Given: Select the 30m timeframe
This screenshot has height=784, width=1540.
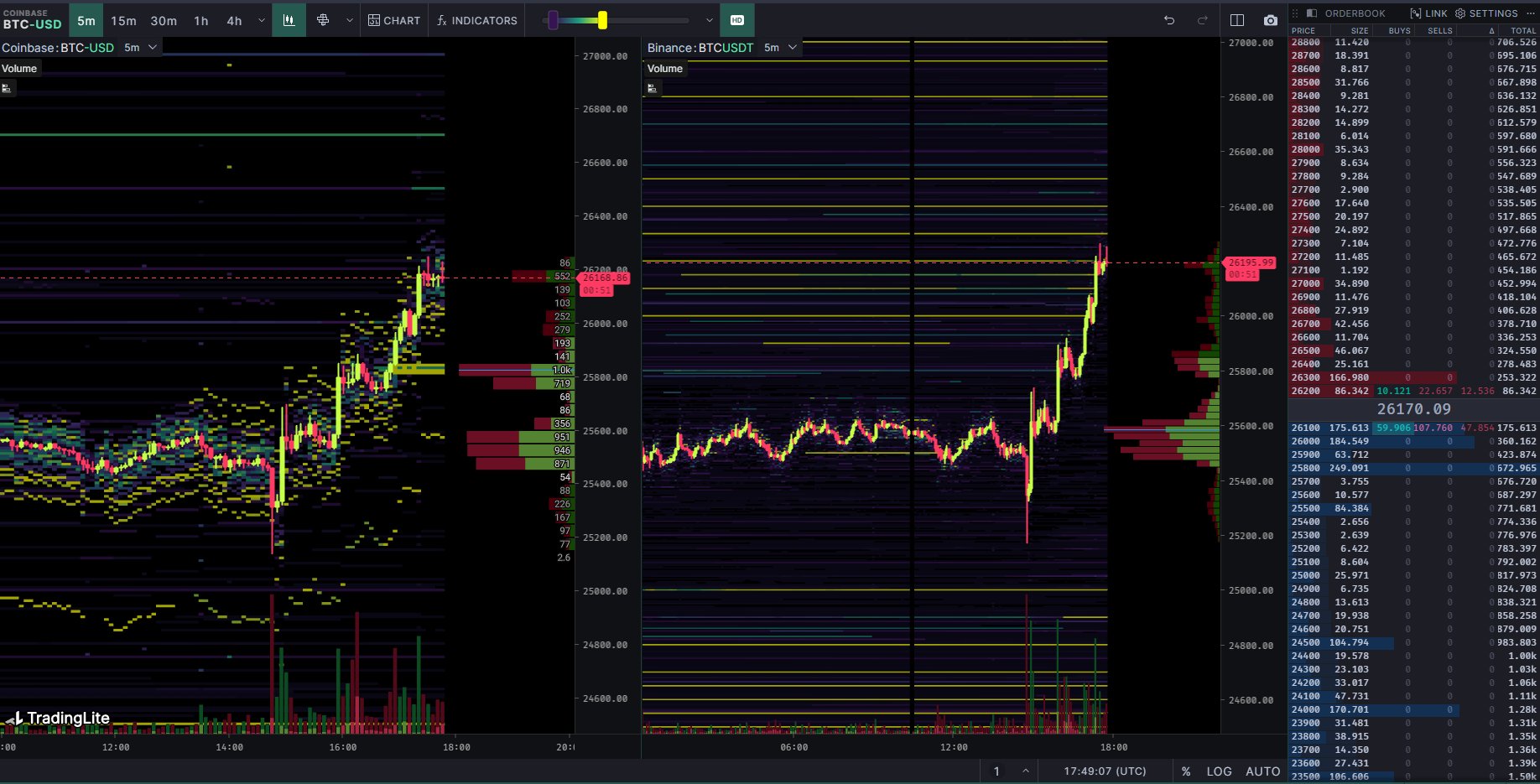Looking at the screenshot, I should pos(164,20).
